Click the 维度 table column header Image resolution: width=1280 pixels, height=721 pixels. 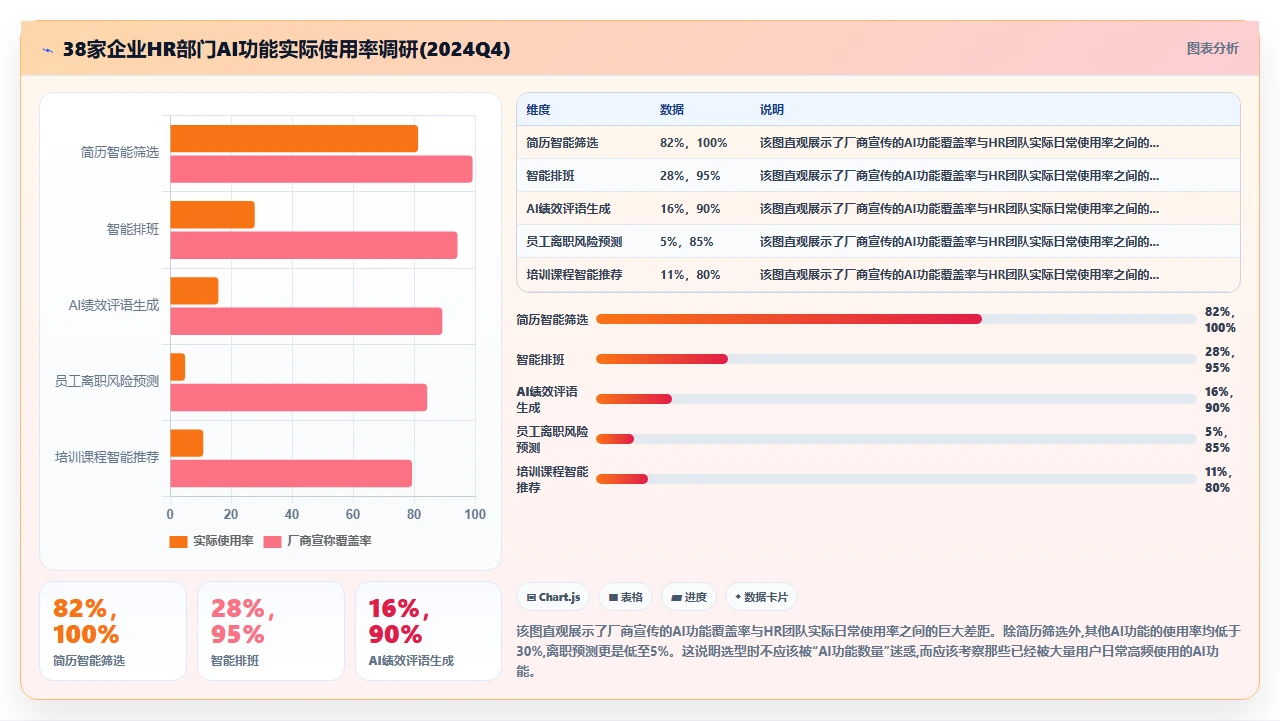click(538, 110)
